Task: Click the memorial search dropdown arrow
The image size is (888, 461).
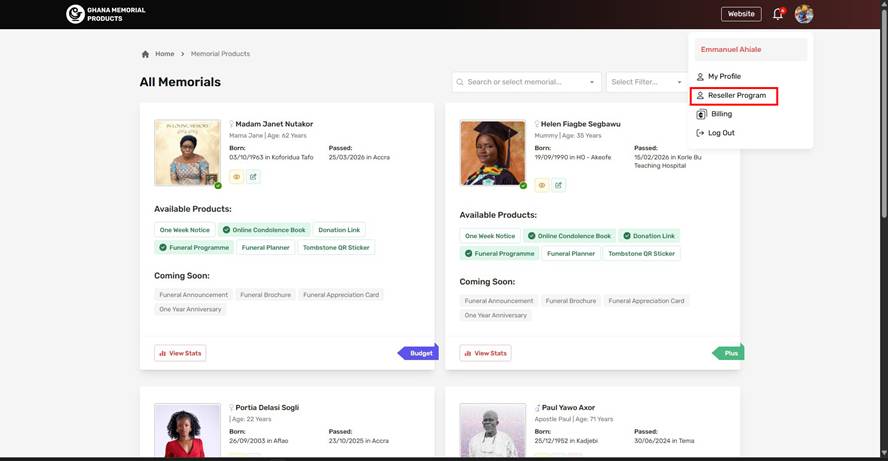Action: pos(592,82)
